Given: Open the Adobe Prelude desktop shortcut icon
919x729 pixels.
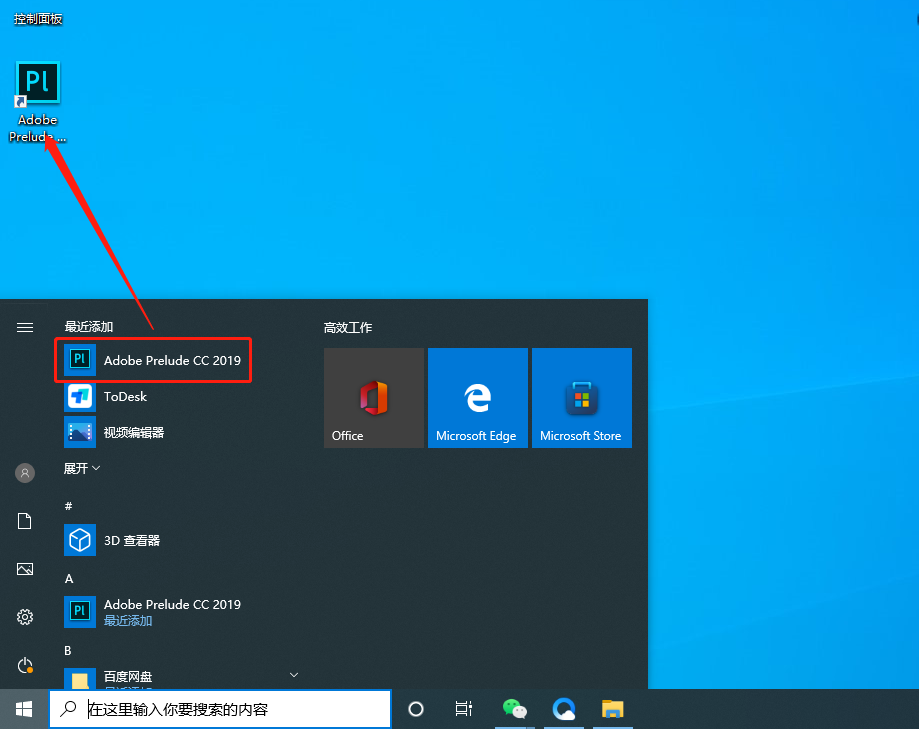Looking at the screenshot, I should click(38, 83).
